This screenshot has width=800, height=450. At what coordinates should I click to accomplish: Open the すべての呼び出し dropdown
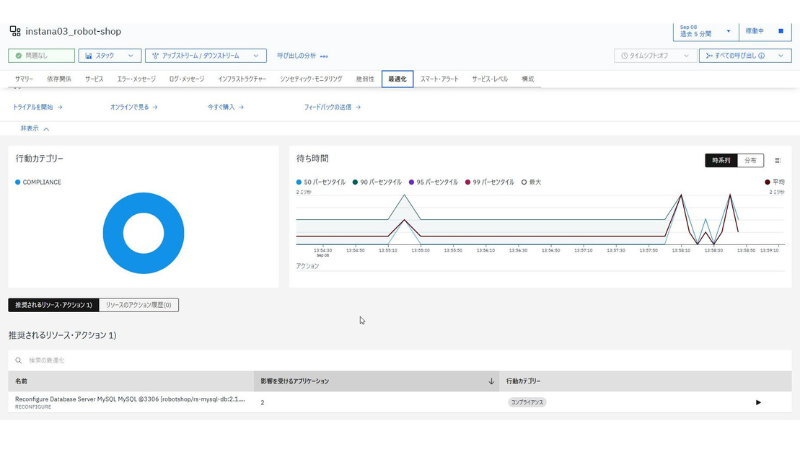(745, 56)
